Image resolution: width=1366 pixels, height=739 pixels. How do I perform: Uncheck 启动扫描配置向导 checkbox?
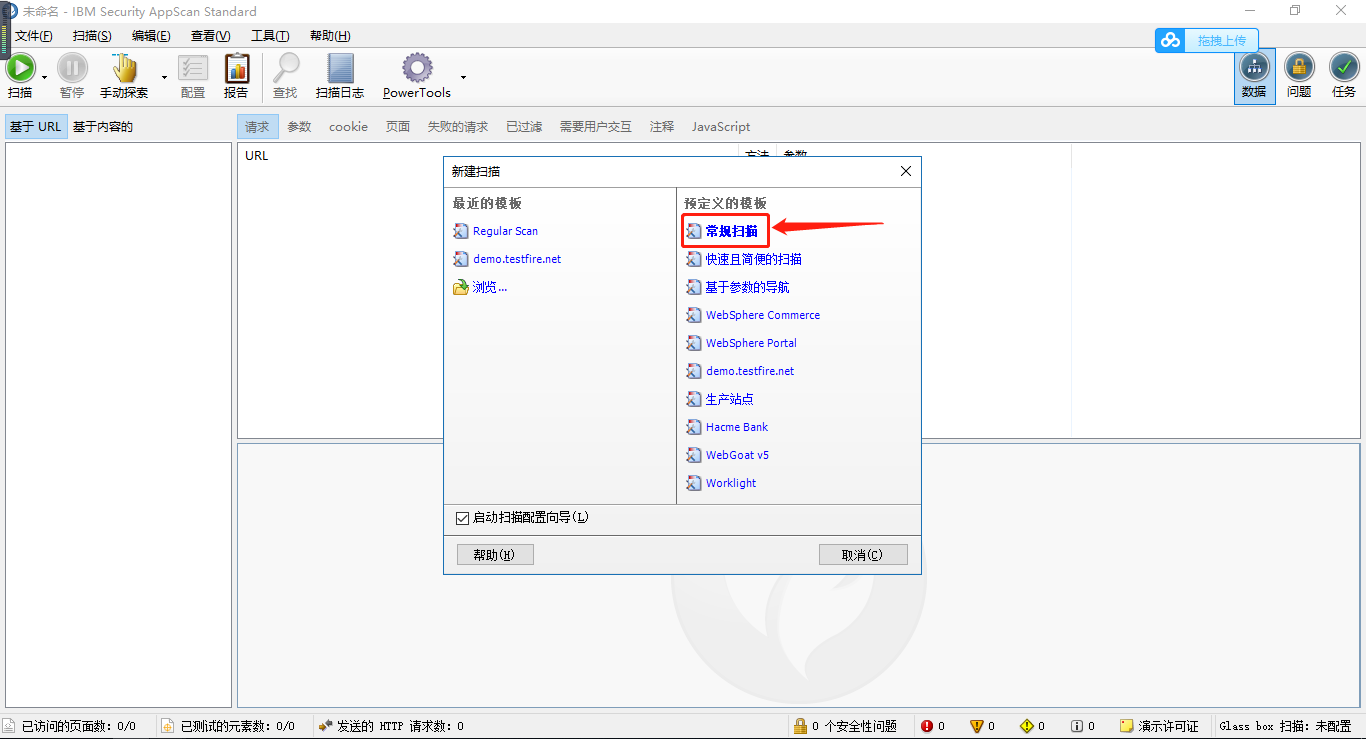click(462, 518)
